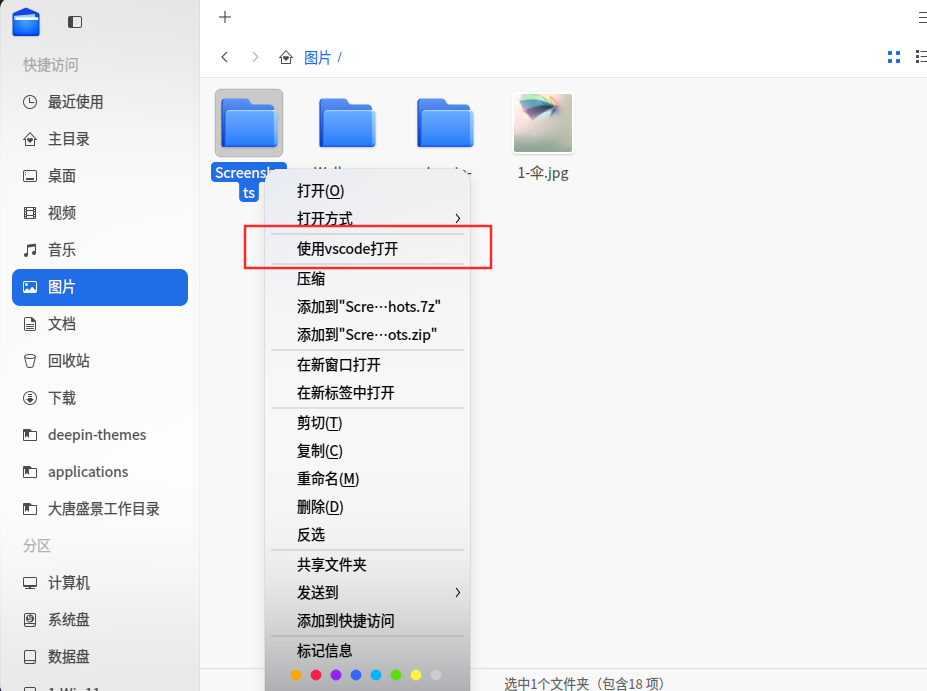Choose 在新标签中打开 menu entry
This screenshot has height=691, width=927.
[367, 392]
